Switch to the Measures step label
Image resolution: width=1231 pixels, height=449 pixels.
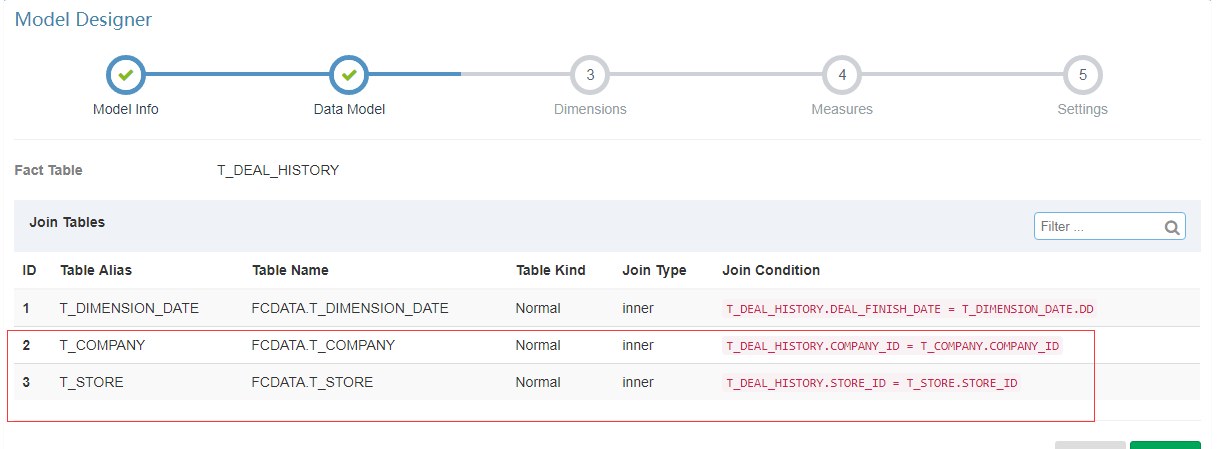(x=842, y=109)
